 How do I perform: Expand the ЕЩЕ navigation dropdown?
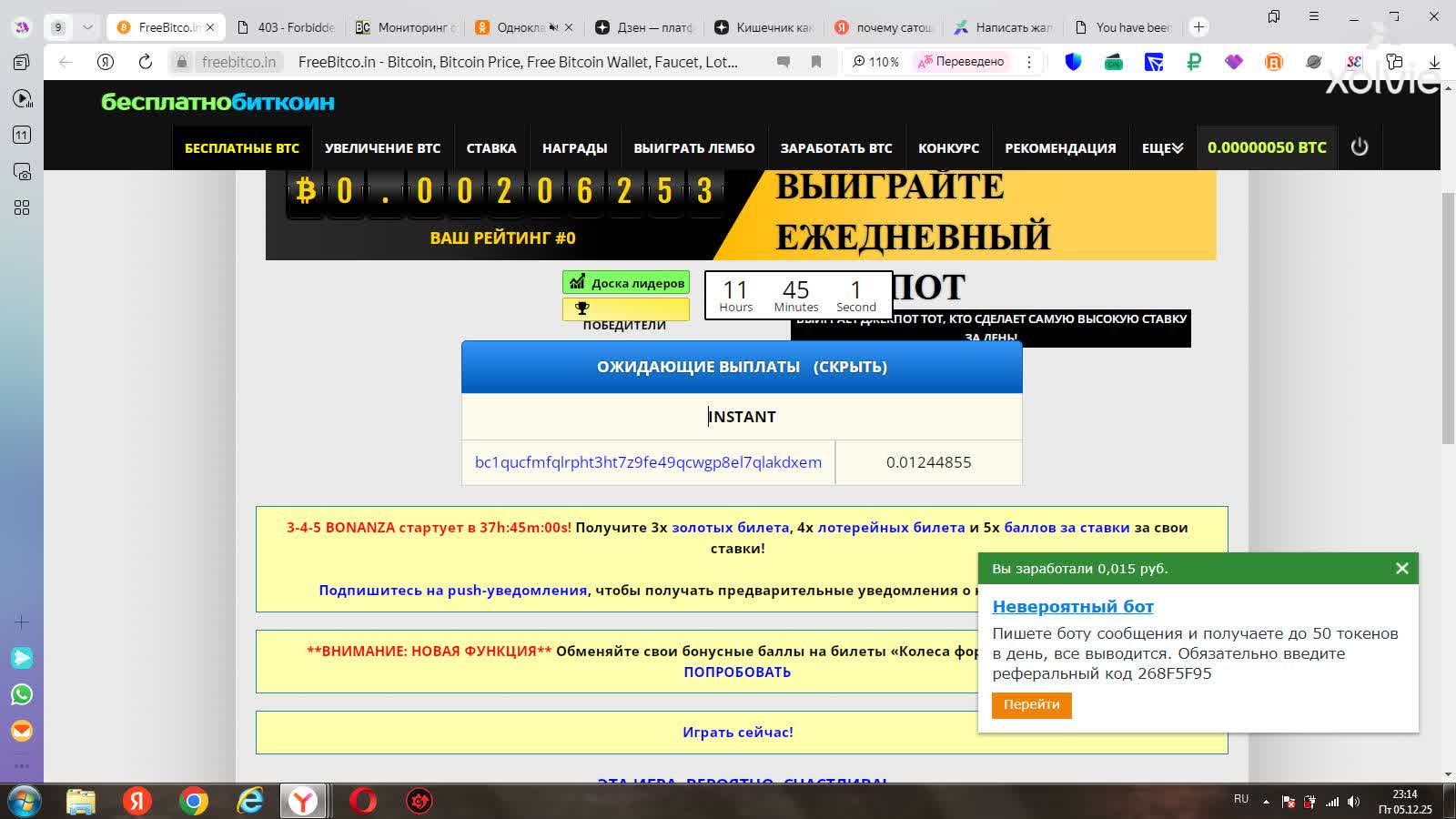(x=1162, y=147)
